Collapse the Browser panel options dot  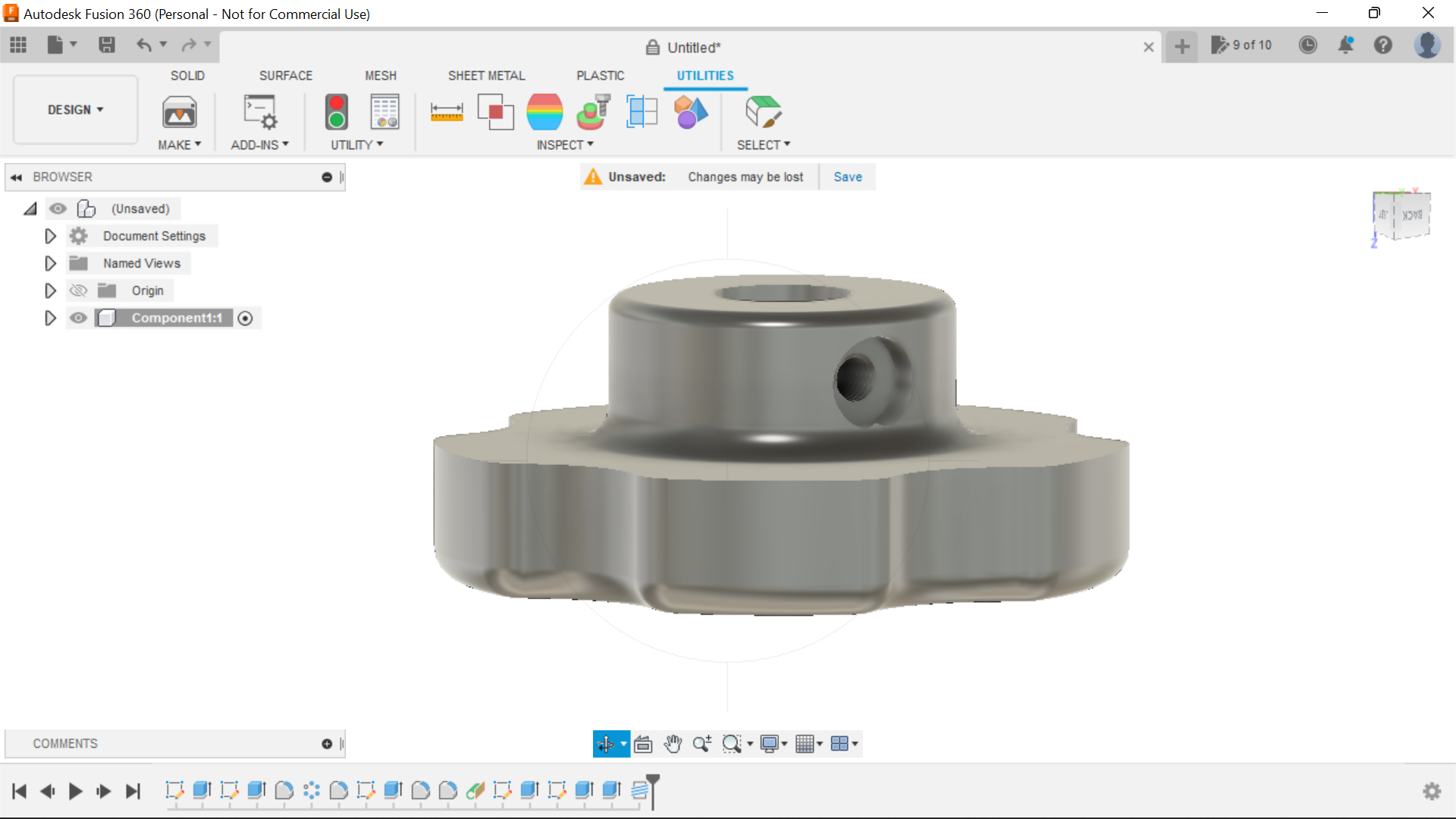pyautogui.click(x=327, y=177)
